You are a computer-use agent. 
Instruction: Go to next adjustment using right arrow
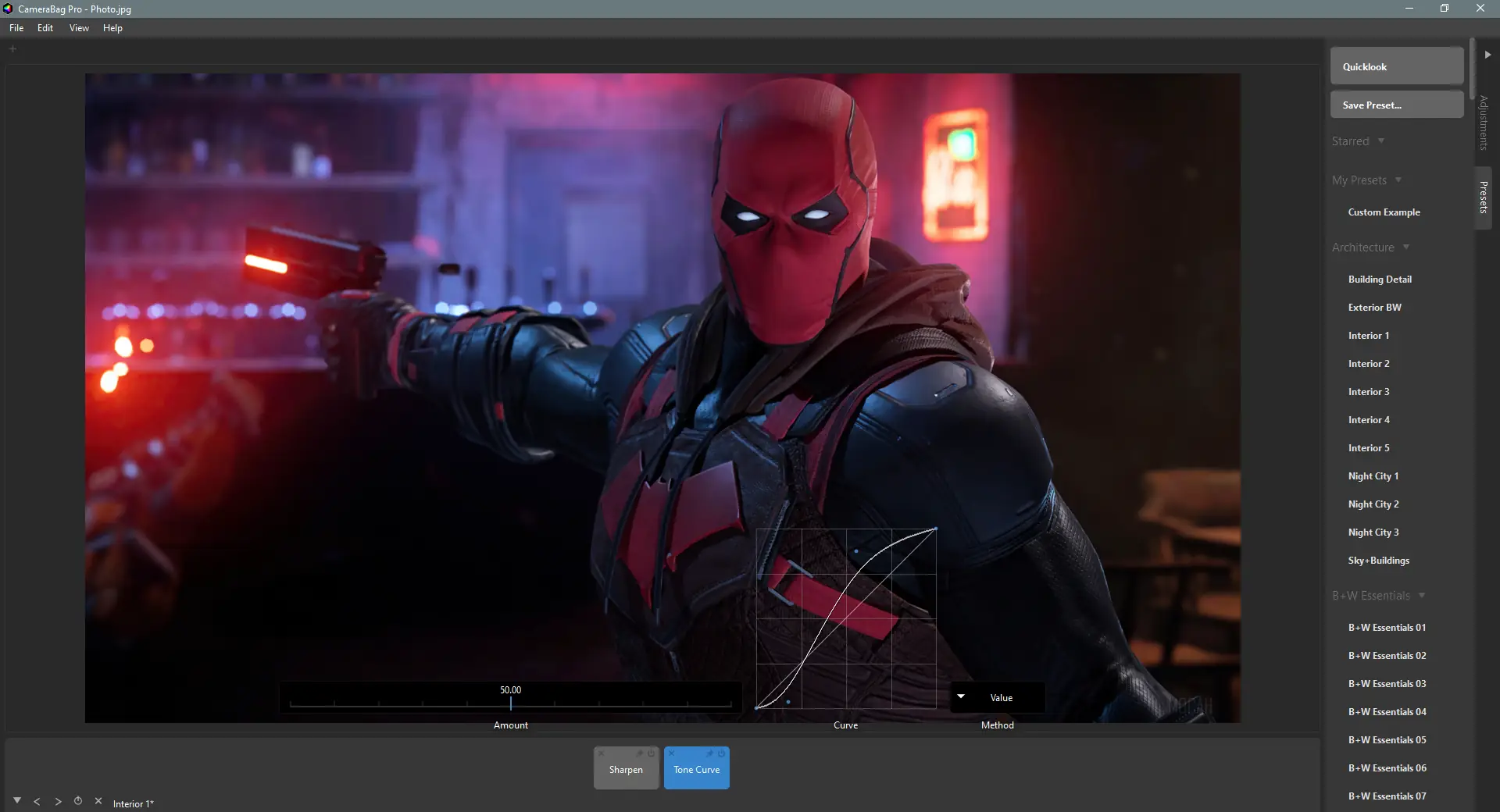coord(58,802)
